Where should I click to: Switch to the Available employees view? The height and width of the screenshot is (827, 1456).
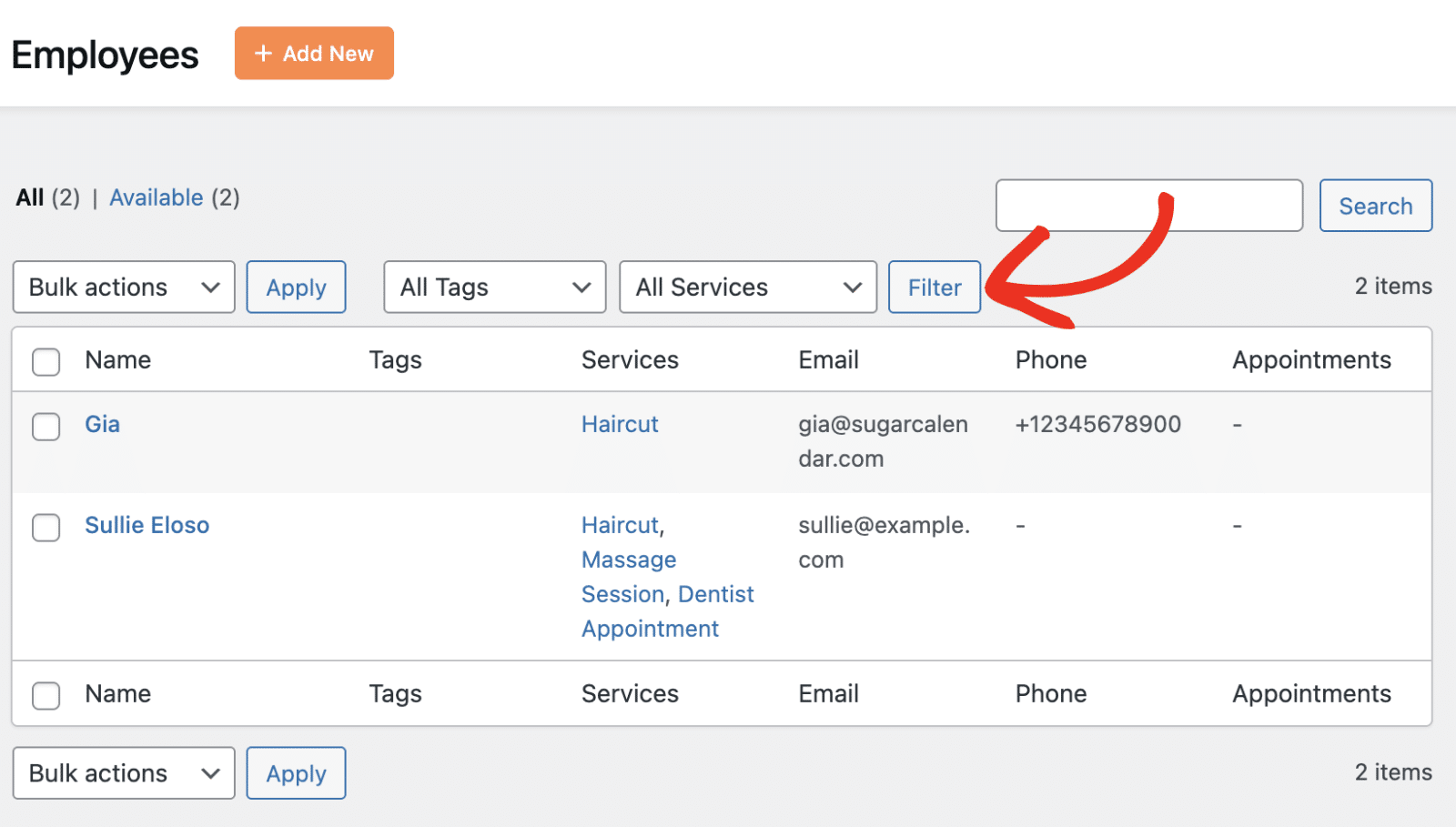click(x=156, y=197)
